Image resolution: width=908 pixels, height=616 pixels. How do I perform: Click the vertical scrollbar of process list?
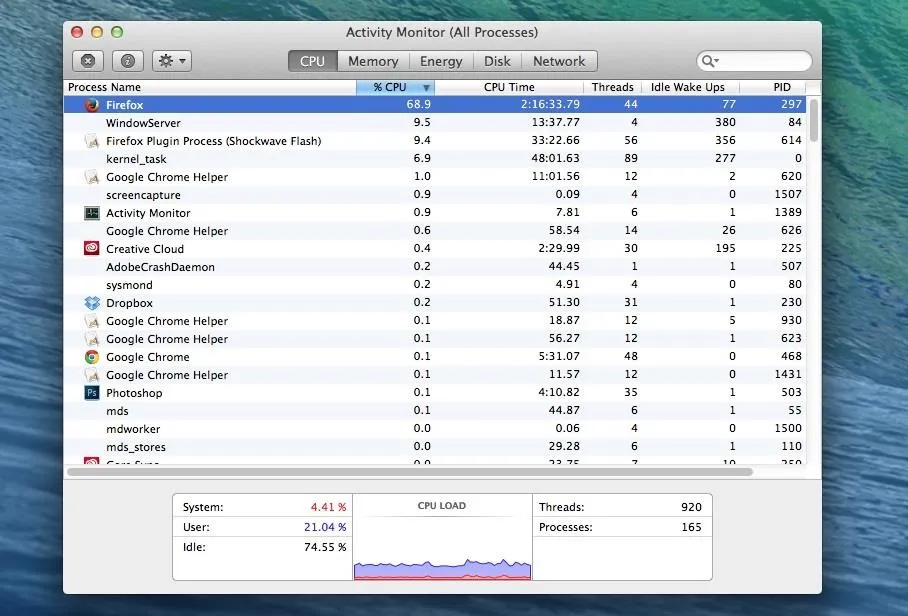[814, 120]
